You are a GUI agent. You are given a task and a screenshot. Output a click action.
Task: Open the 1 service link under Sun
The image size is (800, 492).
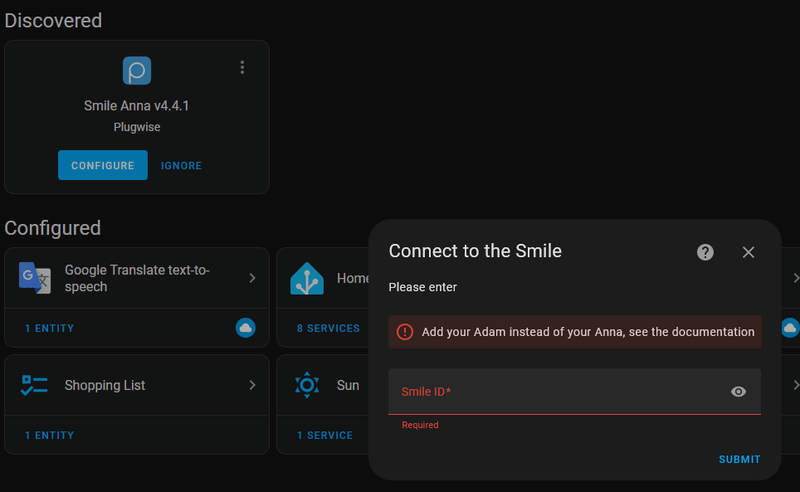coord(325,435)
